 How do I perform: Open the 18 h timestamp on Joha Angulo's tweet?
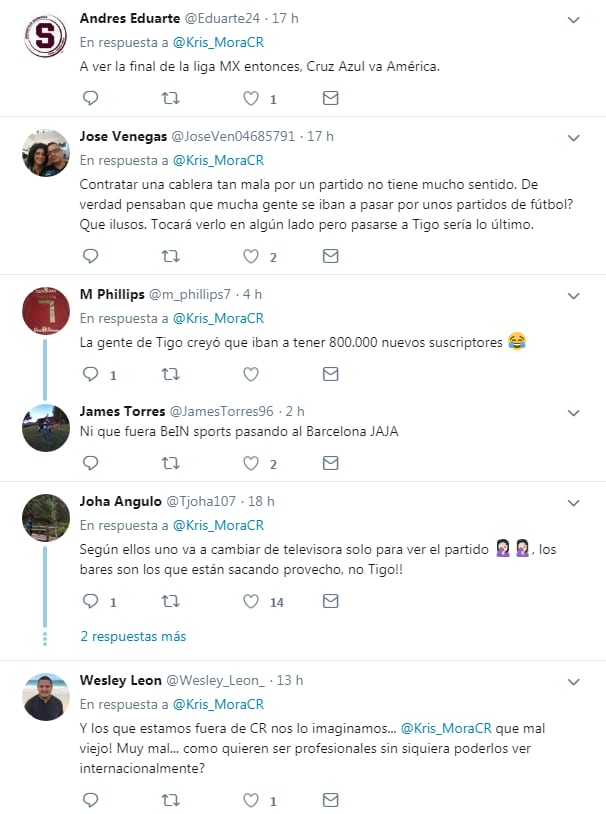point(262,501)
